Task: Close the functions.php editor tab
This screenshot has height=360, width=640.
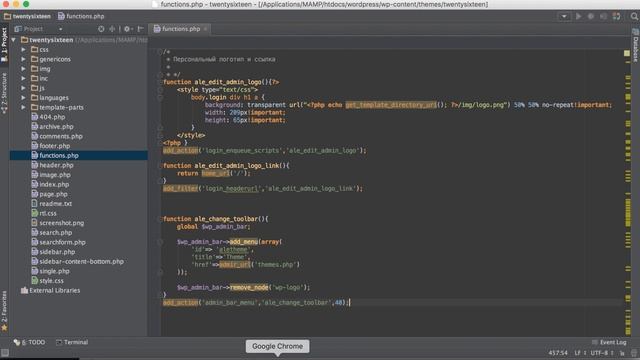Action: (x=205, y=29)
